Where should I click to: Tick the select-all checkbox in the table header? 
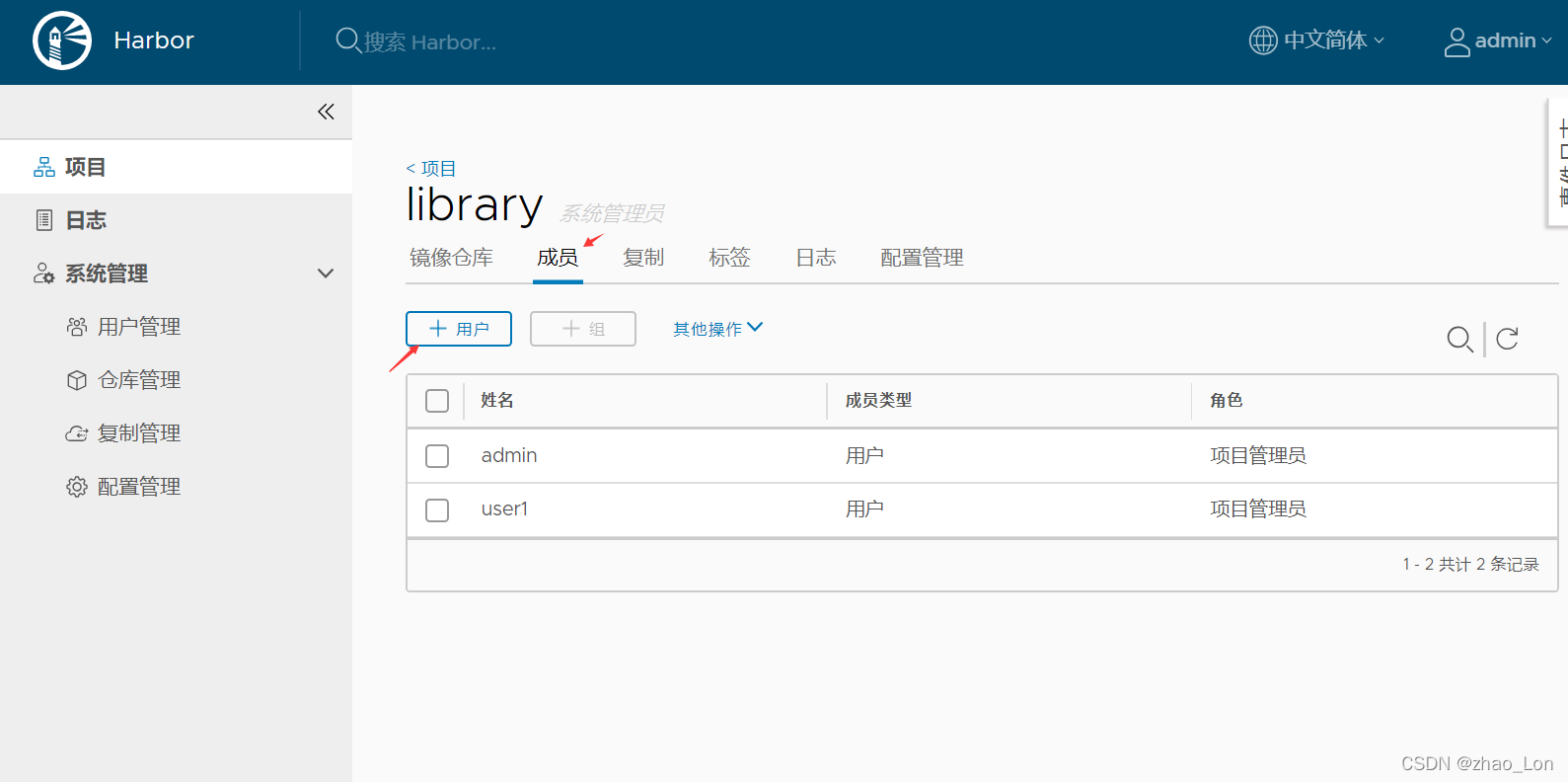(x=437, y=401)
